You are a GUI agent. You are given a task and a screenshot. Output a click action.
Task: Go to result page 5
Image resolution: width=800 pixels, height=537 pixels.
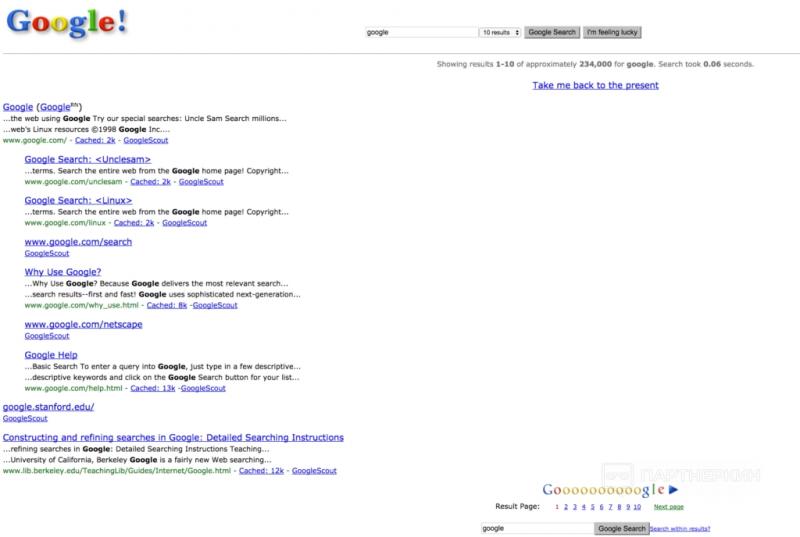[593, 507]
